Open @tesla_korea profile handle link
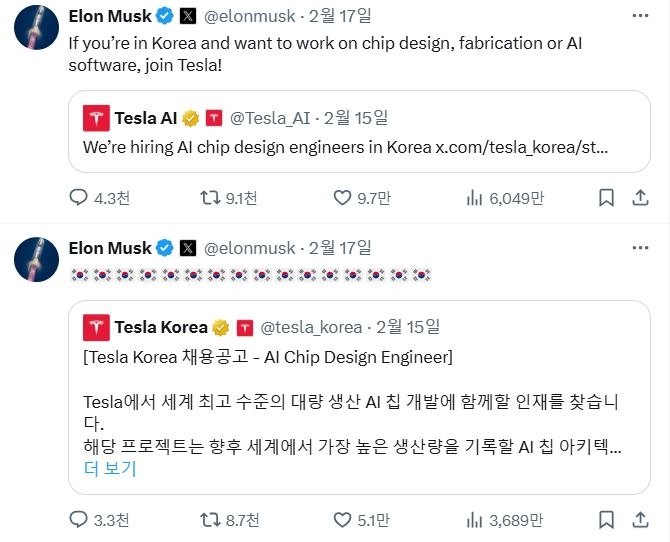The width and height of the screenshot is (670, 542). (311, 326)
